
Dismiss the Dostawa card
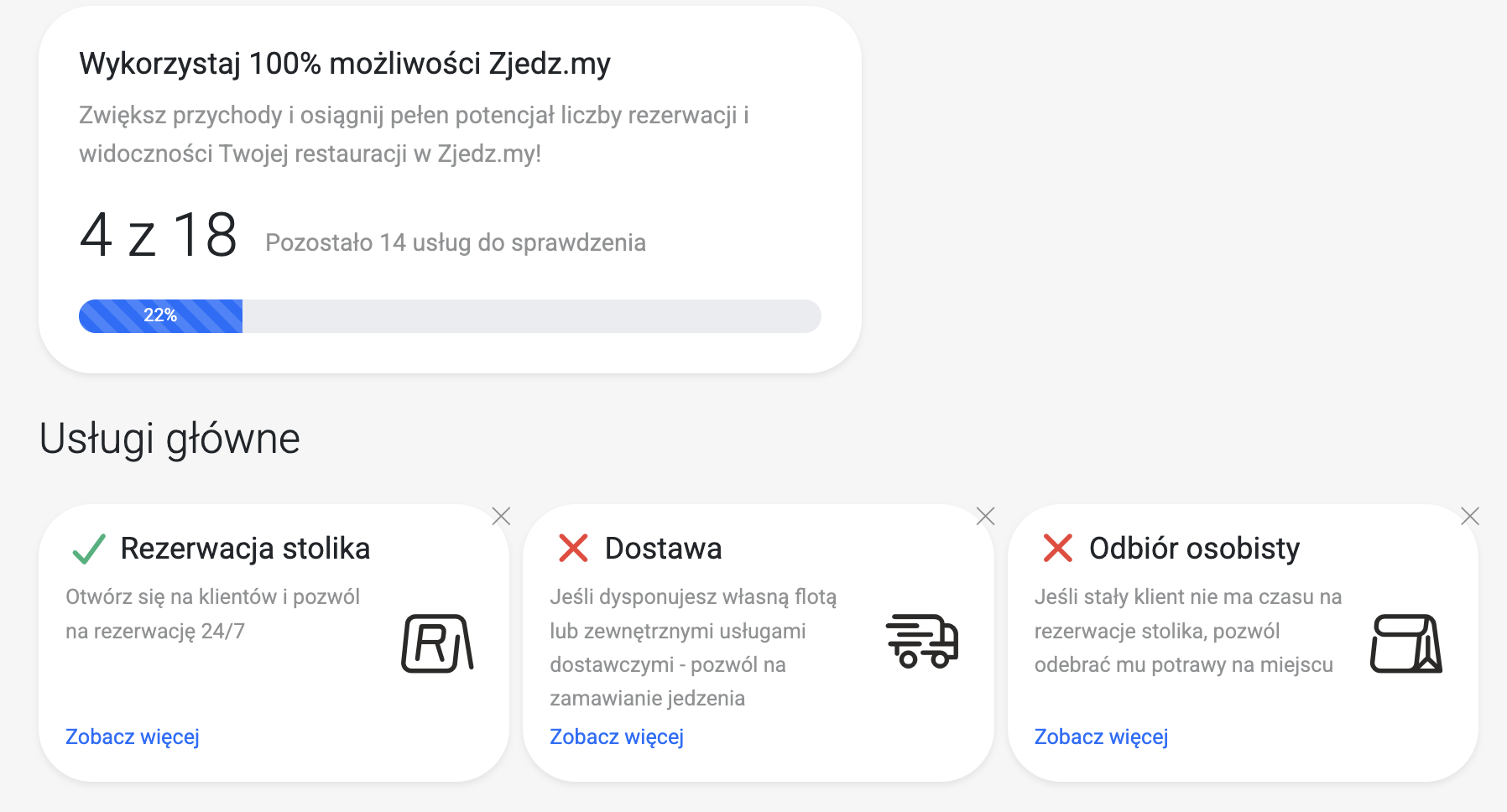985,516
